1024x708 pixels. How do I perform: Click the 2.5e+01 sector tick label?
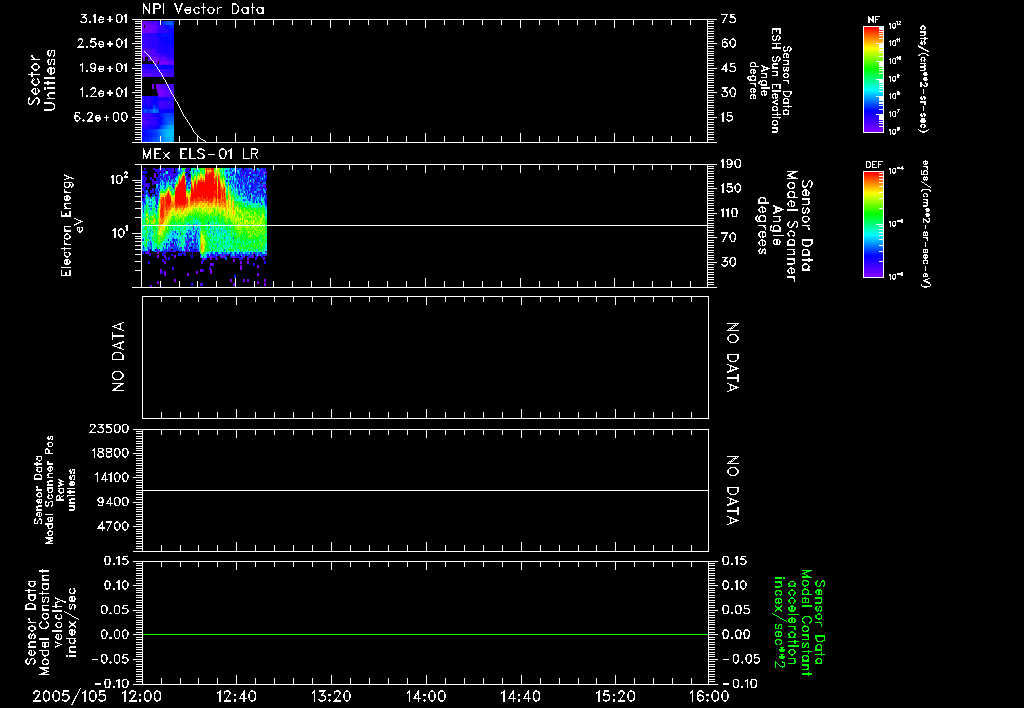point(103,43)
